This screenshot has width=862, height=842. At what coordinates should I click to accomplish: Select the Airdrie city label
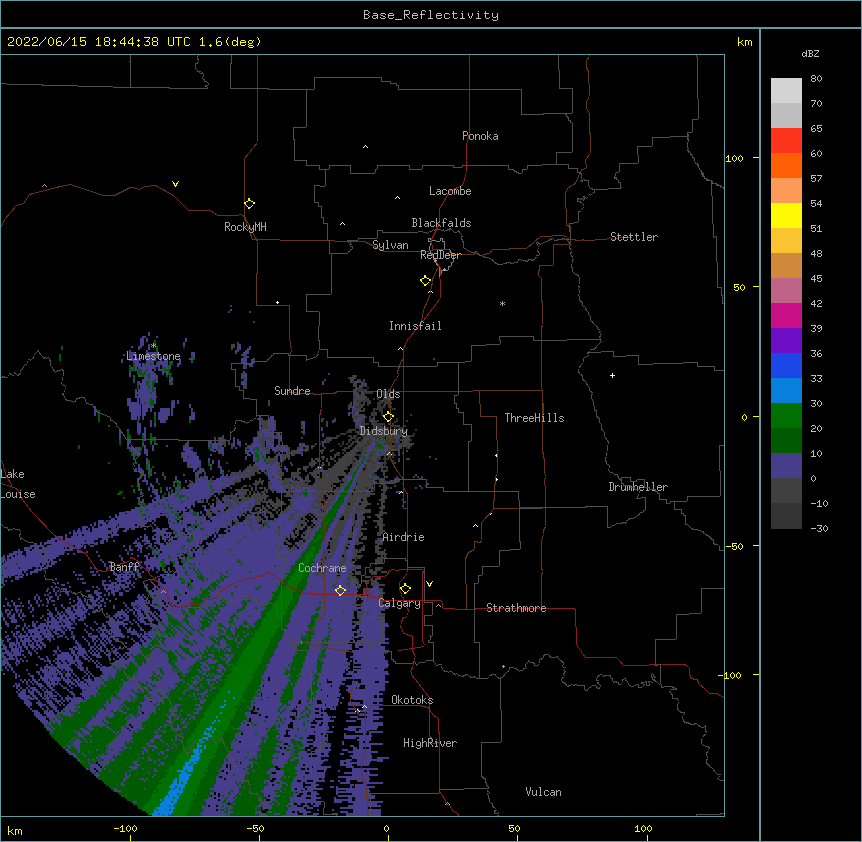point(404,537)
